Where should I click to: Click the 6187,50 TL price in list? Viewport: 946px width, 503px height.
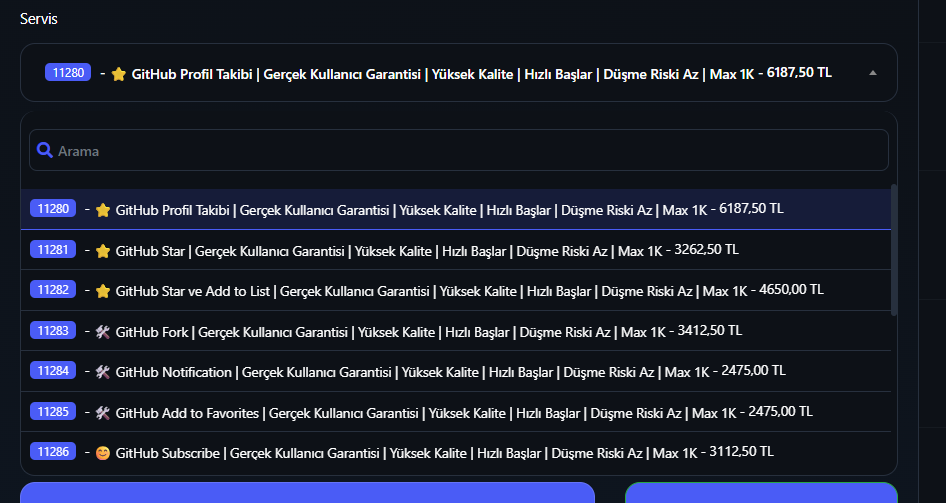(x=752, y=208)
